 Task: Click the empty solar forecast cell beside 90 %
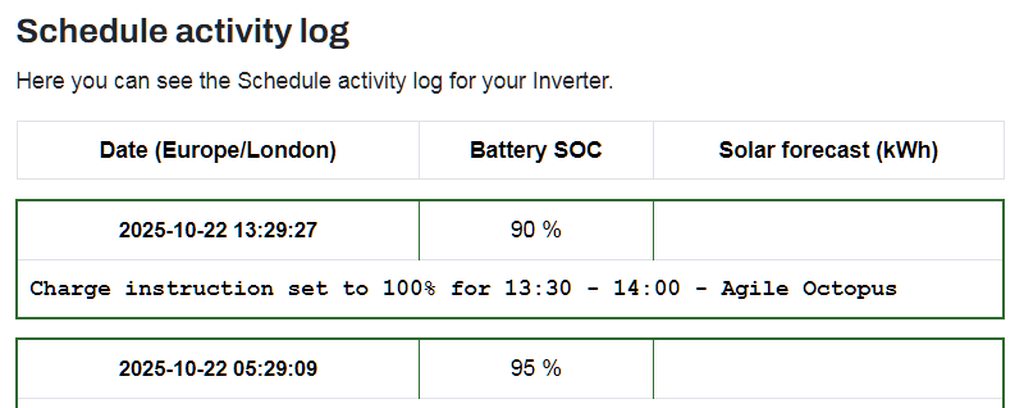[x=828, y=230]
